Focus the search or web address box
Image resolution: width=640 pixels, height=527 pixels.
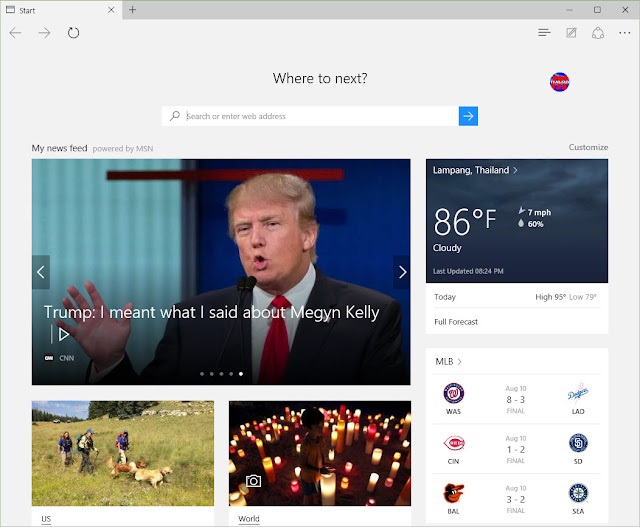click(322, 116)
